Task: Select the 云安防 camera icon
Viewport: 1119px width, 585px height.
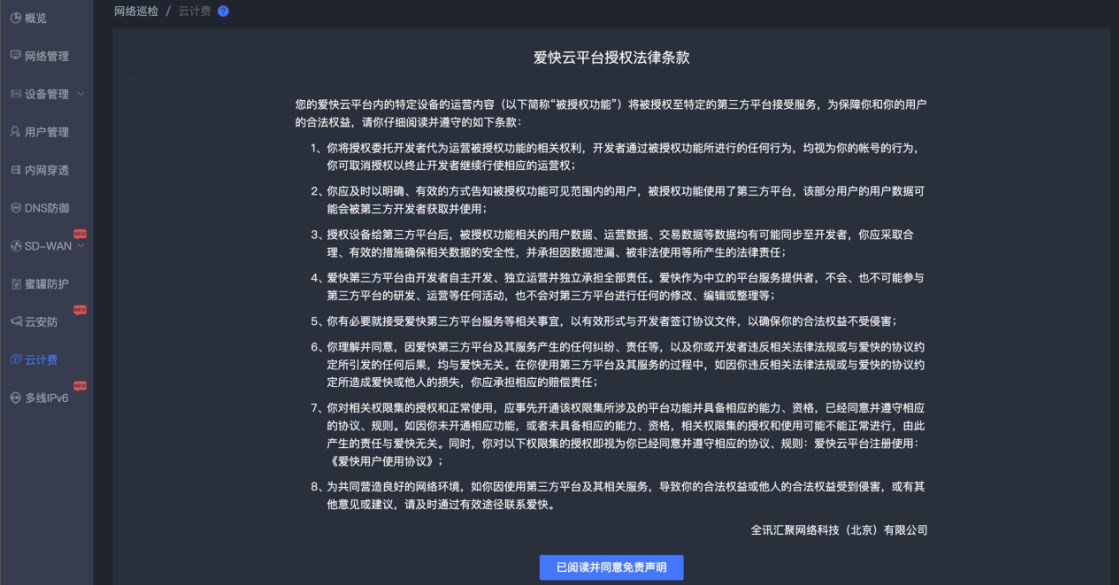Action: [16, 322]
